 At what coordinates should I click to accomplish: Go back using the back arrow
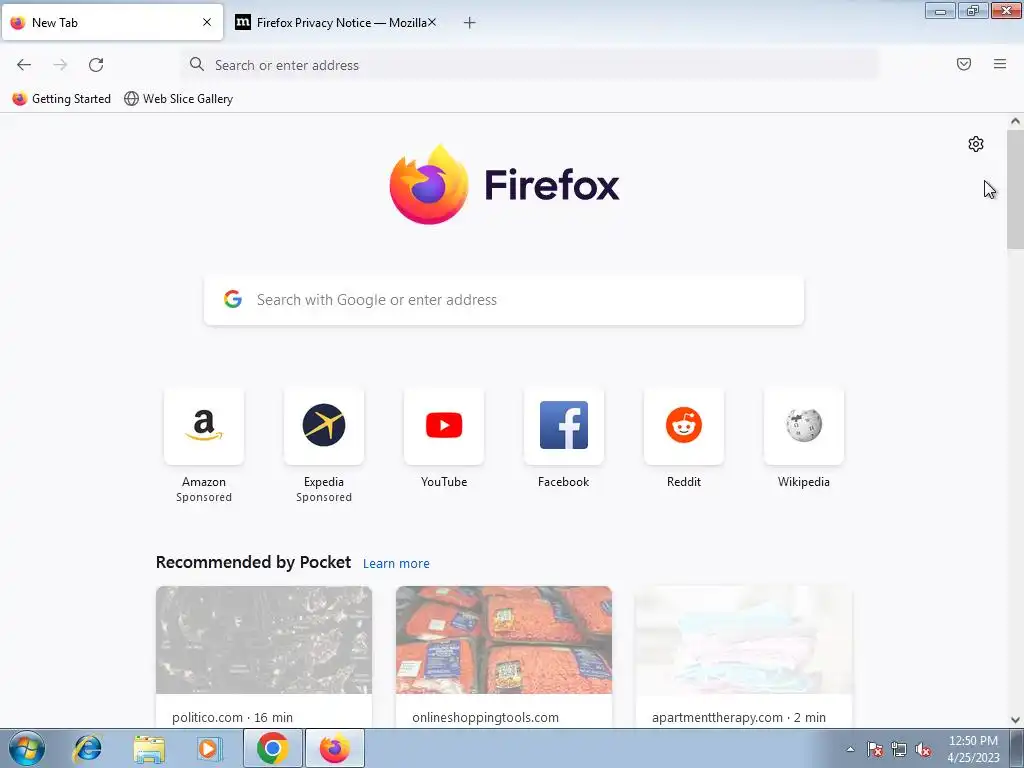[x=24, y=65]
